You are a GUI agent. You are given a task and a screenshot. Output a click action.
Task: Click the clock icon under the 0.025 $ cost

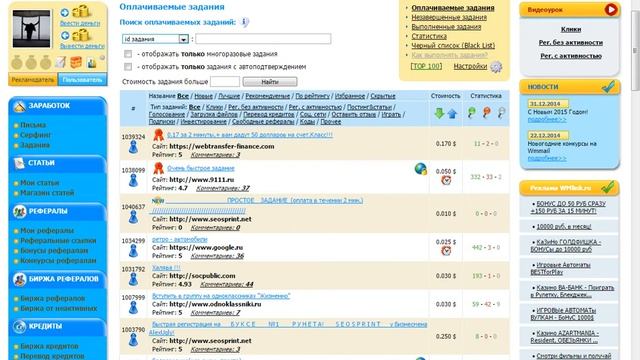click(446, 251)
